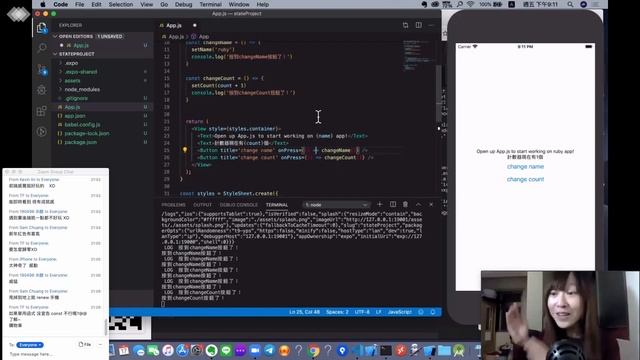Split the terminal panel
The image size is (640, 360).
pyautogui.click(x=393, y=204)
